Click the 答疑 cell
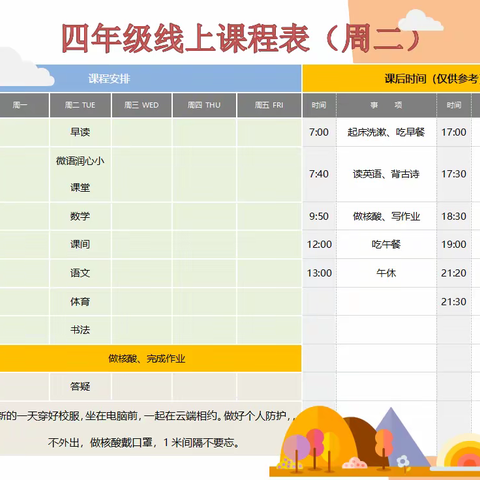This screenshot has width=480, height=480. 80,387
